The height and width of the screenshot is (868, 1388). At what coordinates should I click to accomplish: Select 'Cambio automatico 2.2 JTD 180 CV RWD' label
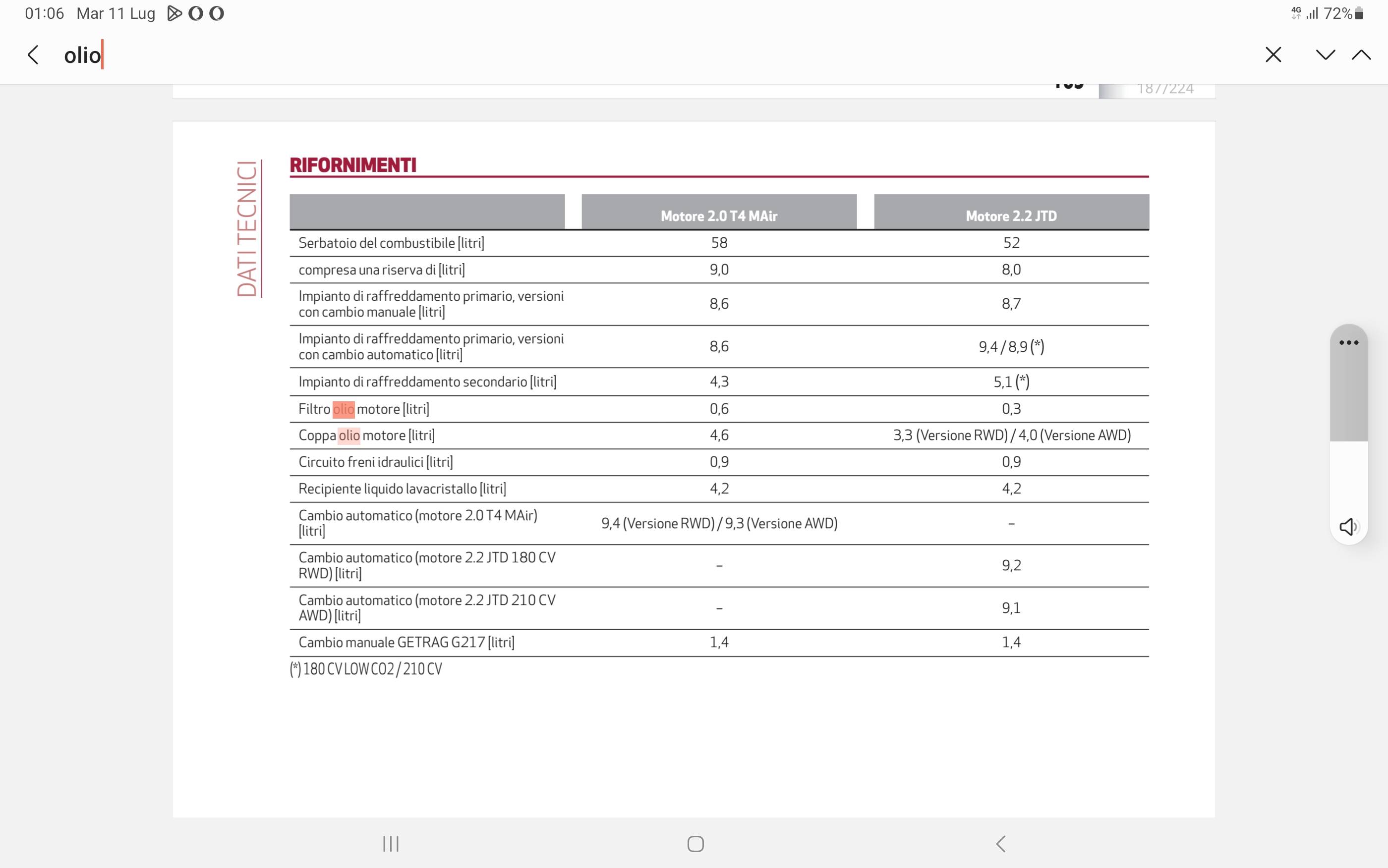427,565
